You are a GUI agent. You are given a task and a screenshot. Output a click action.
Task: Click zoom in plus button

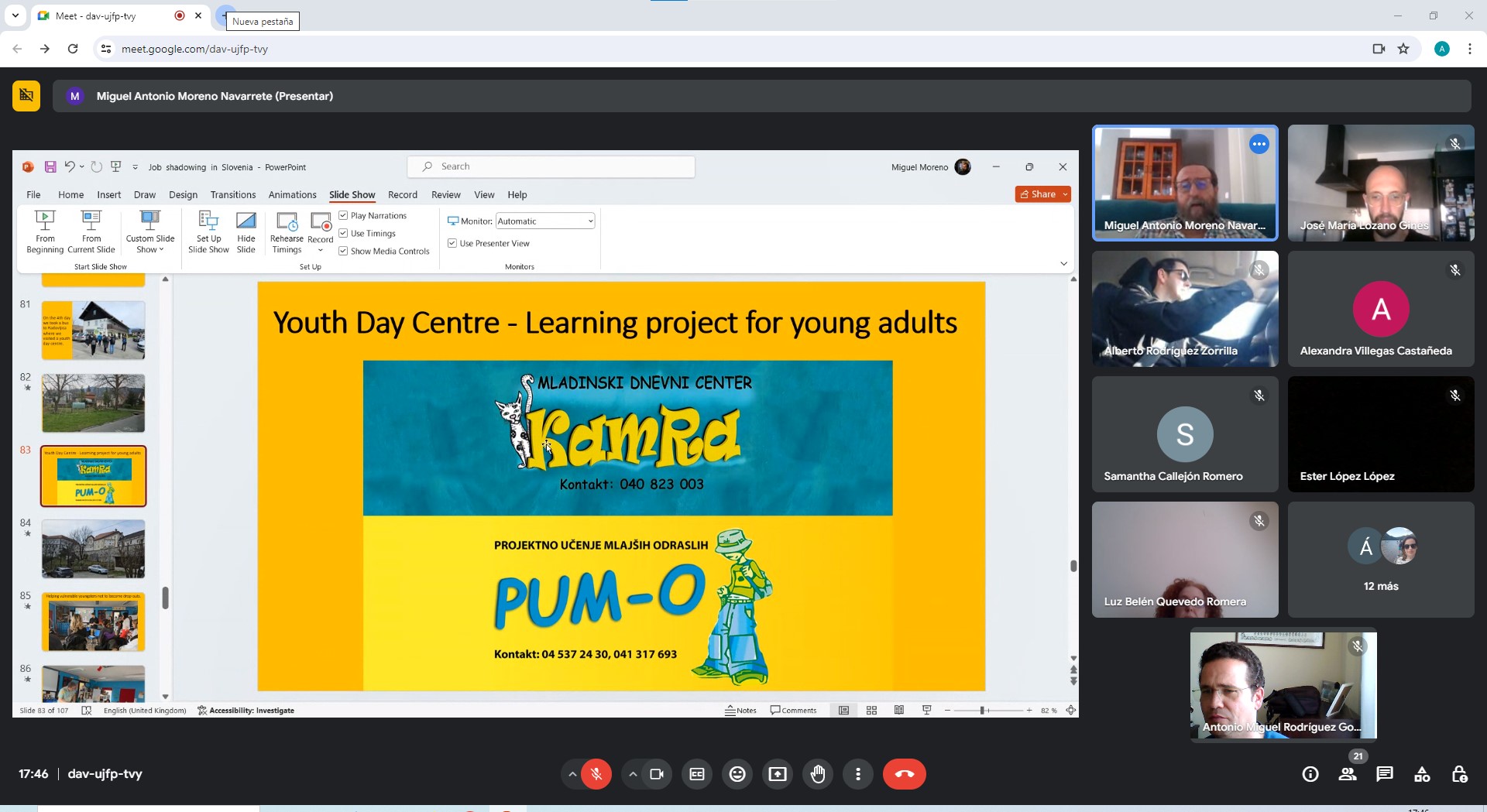[x=1029, y=711]
